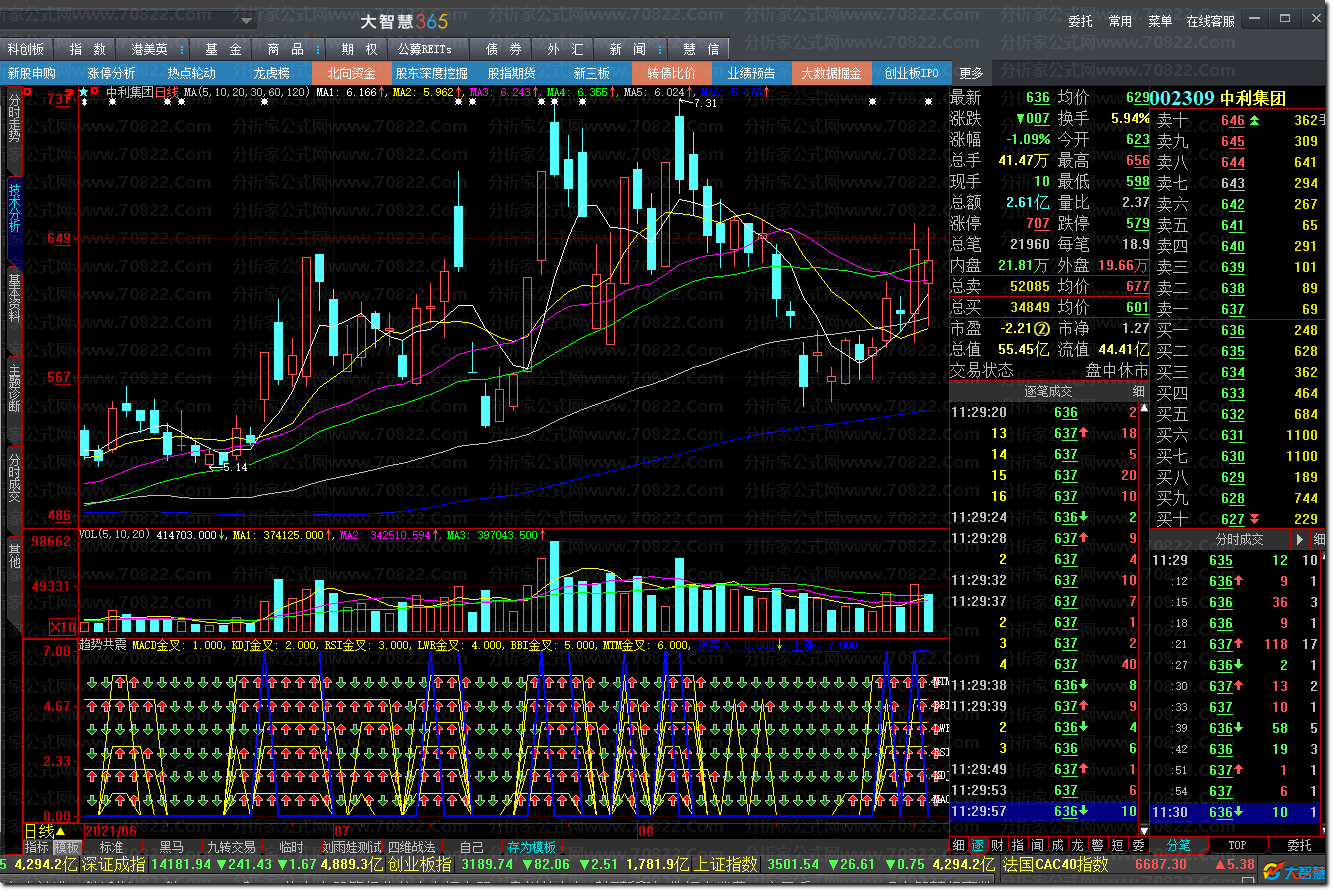Click the 大智慧 logo in the status bar
The image size is (1334, 891).
point(1293,872)
